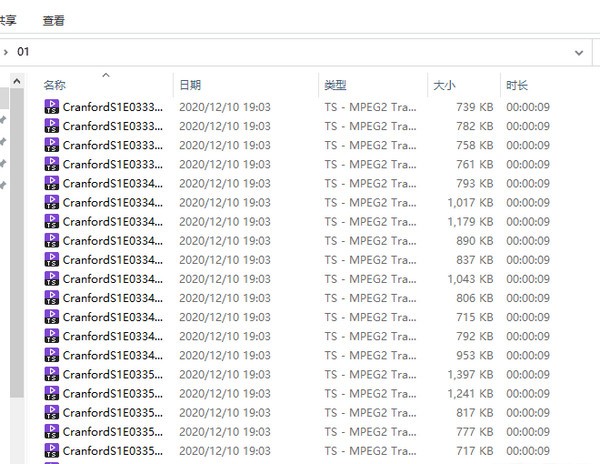600x464 pixels.
Task: Click the type cell in the 837 KB row
Action: coord(370,260)
